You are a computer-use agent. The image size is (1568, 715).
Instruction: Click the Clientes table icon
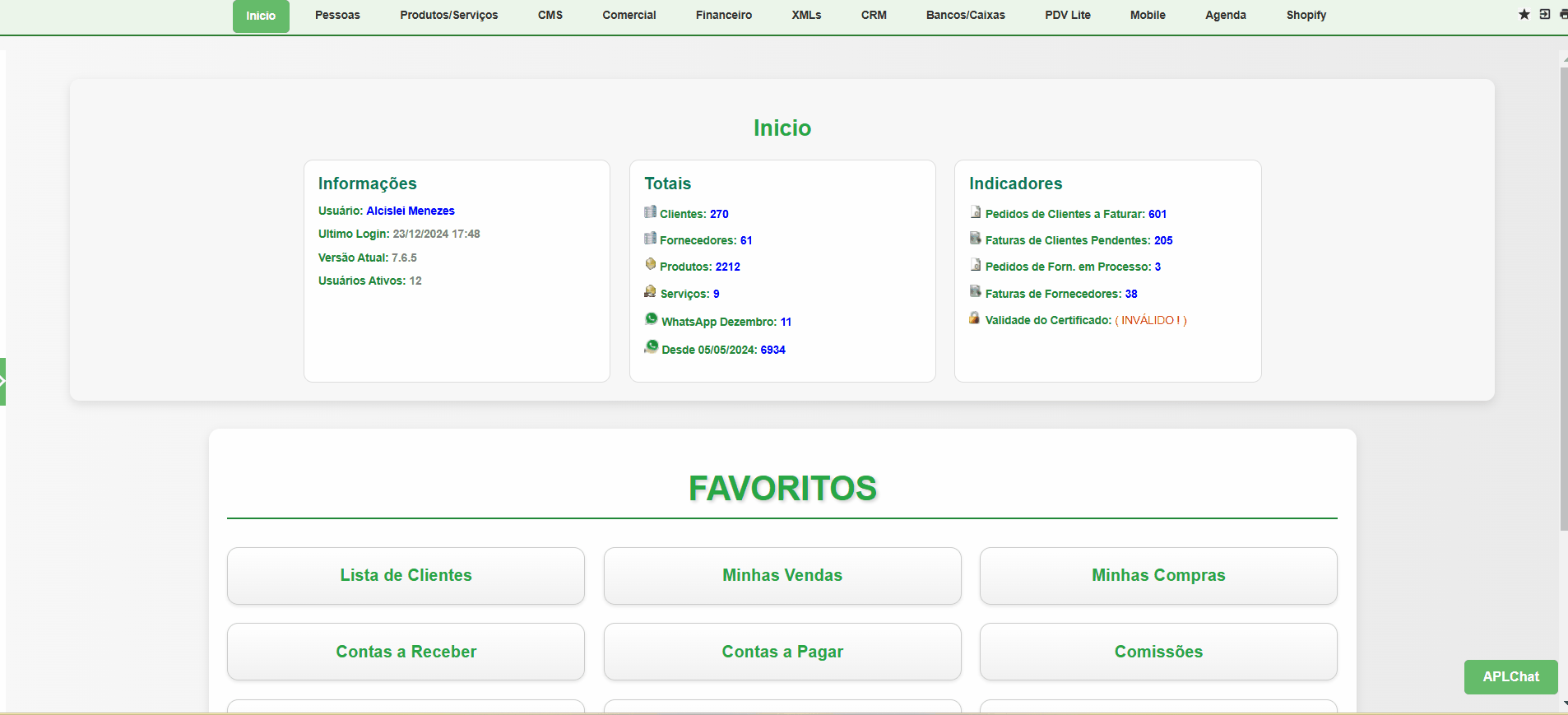tap(650, 212)
